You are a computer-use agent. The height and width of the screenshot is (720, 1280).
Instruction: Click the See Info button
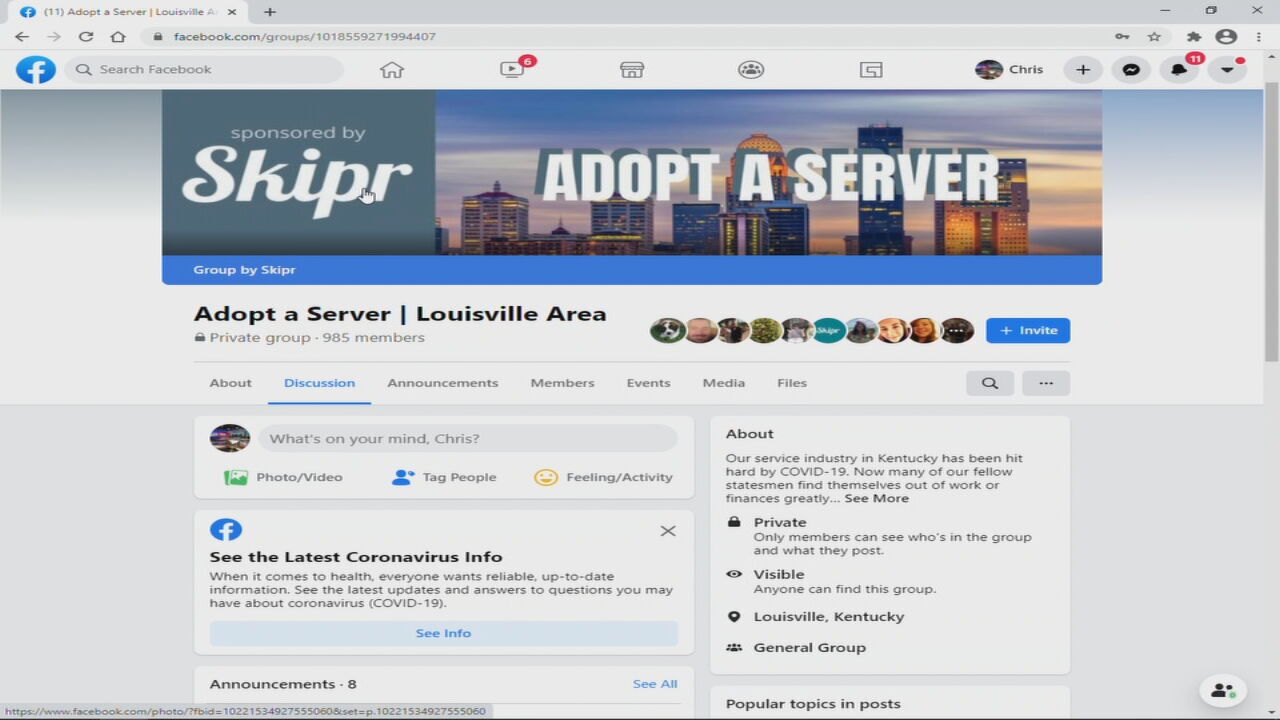pyautogui.click(x=443, y=633)
